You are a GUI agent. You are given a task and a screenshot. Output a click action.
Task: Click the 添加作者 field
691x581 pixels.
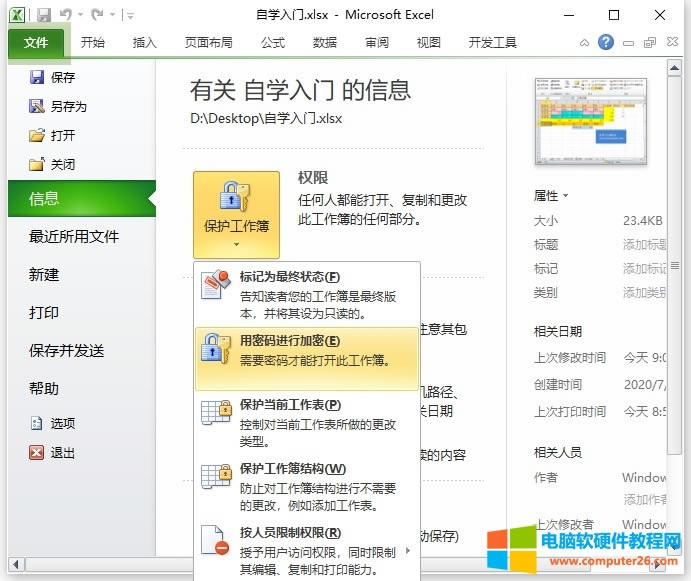[x=644, y=499]
